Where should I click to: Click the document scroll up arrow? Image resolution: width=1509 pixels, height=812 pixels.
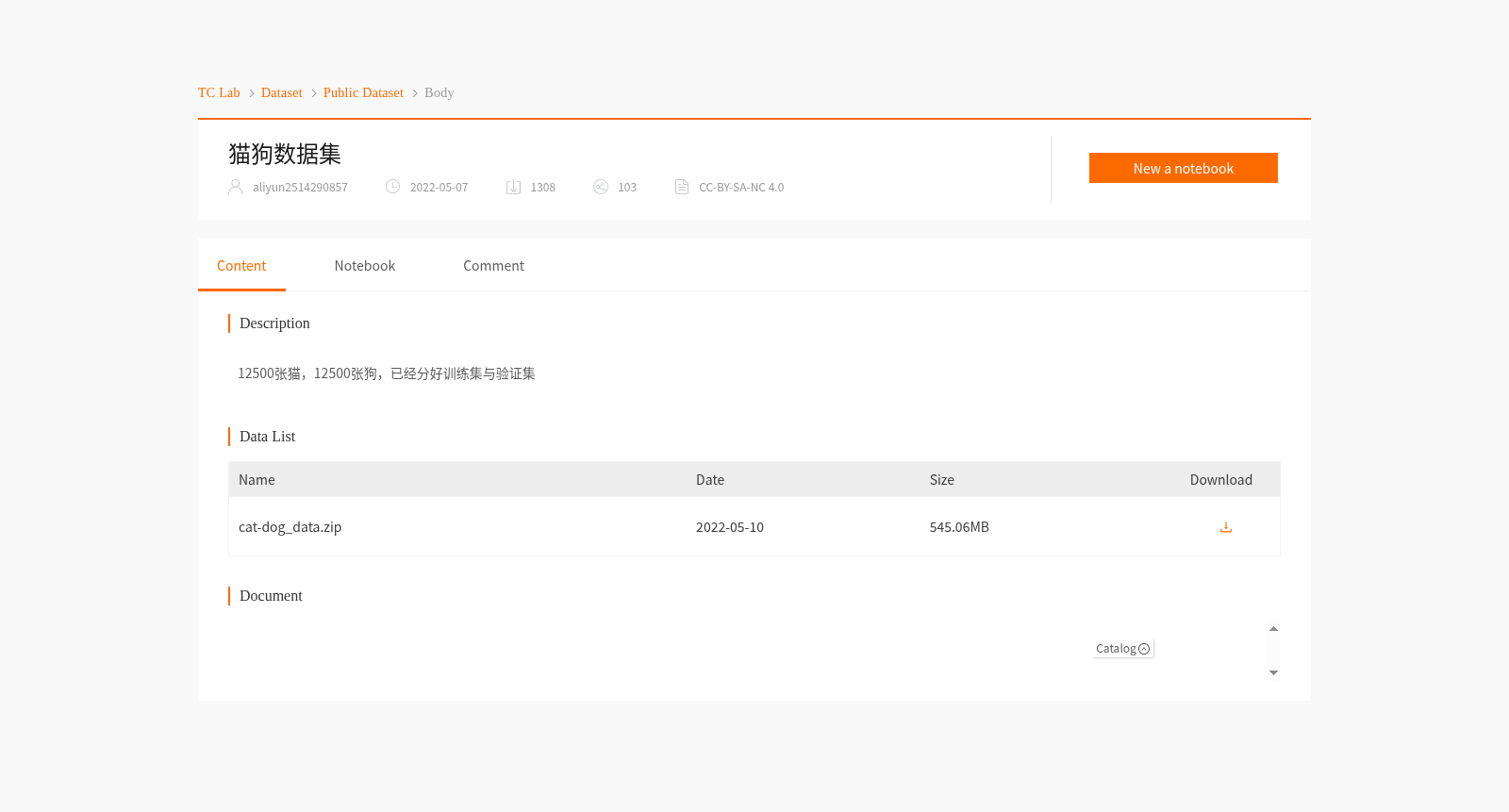(1273, 629)
